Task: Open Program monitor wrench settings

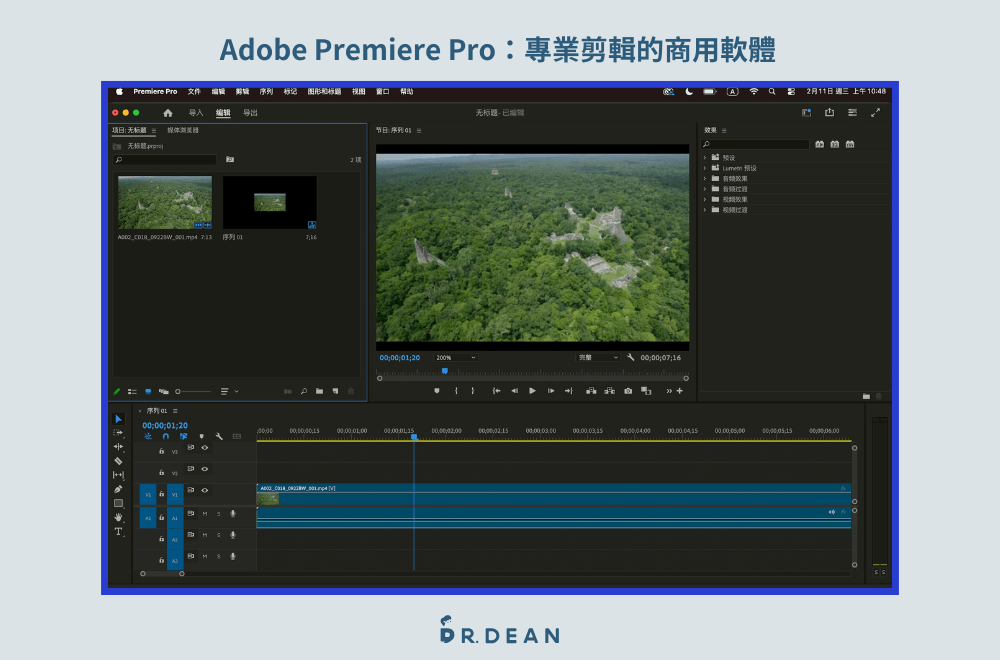Action: point(631,358)
